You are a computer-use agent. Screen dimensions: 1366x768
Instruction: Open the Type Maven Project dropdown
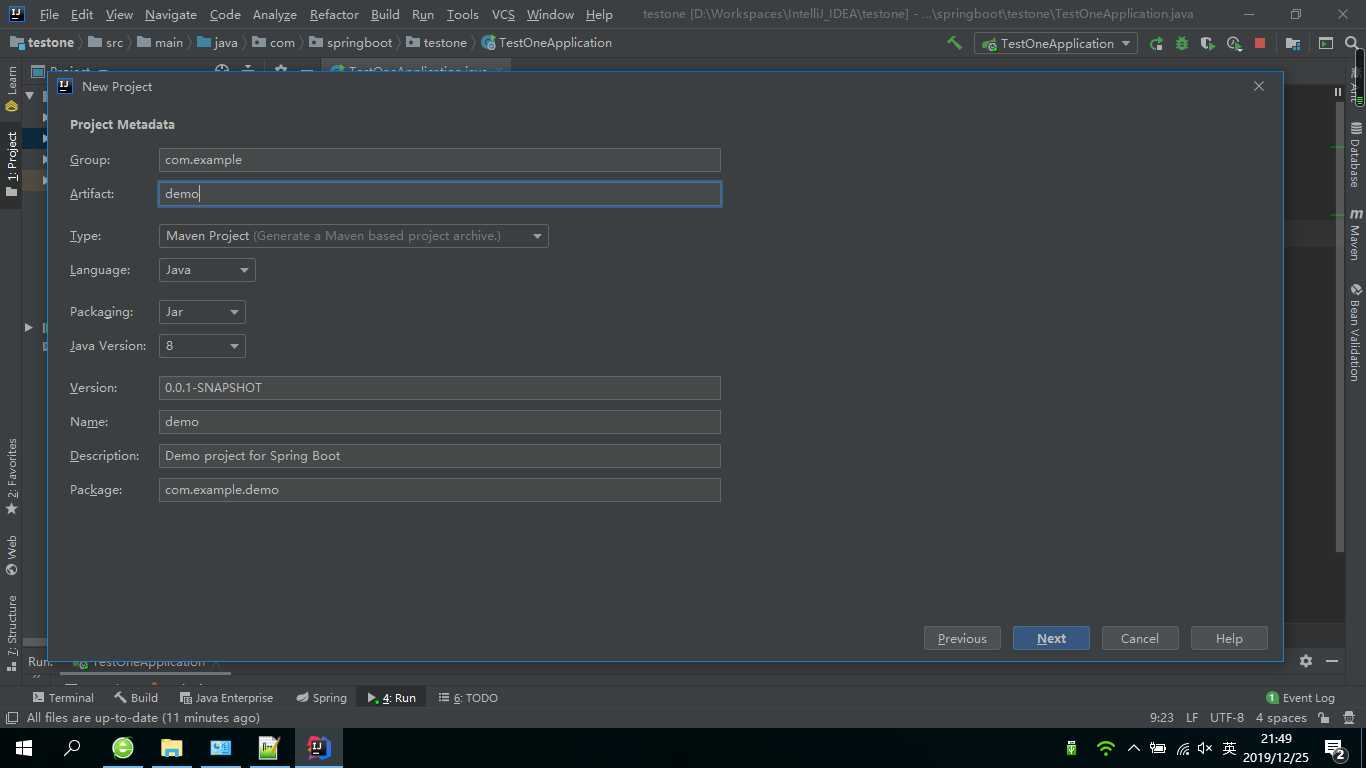[x=353, y=236]
